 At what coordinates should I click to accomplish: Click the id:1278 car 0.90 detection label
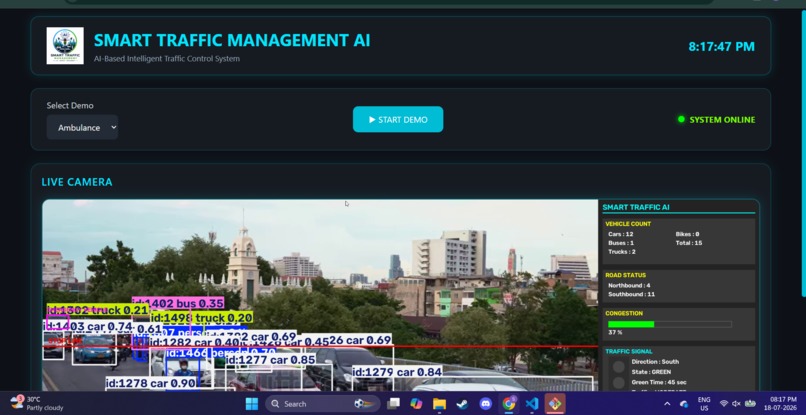[151, 383]
